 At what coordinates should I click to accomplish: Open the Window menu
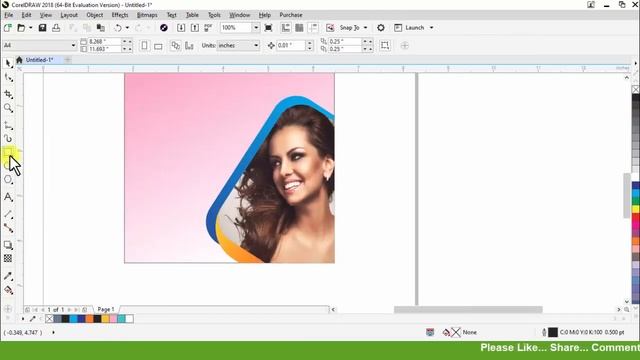(240, 15)
